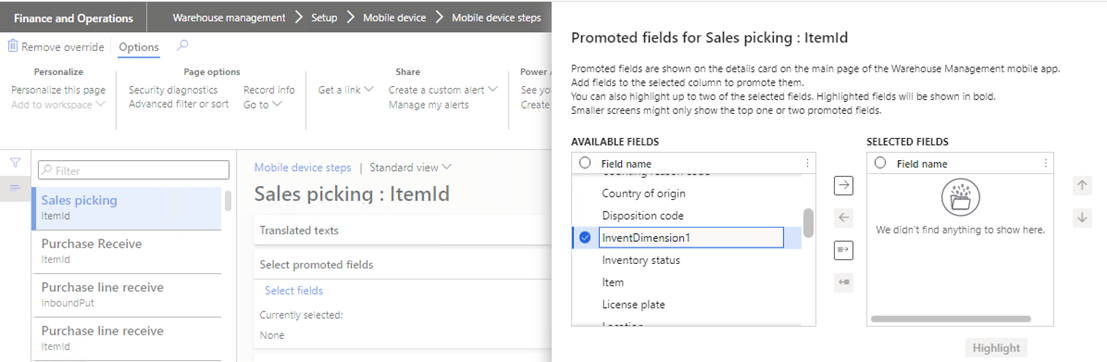Select Purchase Receive ItemId step

(127, 251)
